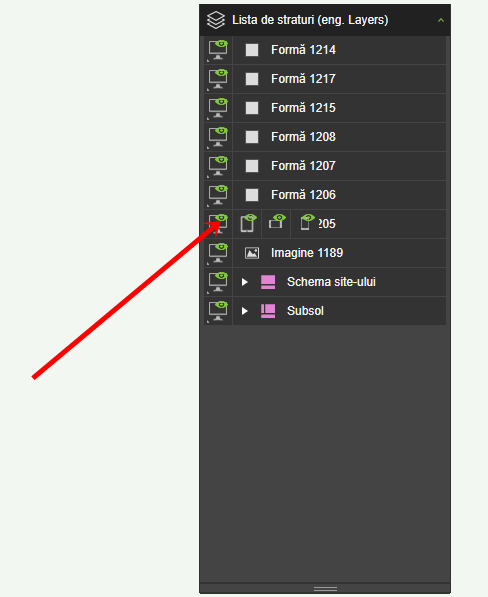Viewport: 488px width, 597px height.
Task: Toggle desktop visibility for Formă 1208
Action: click(x=218, y=137)
